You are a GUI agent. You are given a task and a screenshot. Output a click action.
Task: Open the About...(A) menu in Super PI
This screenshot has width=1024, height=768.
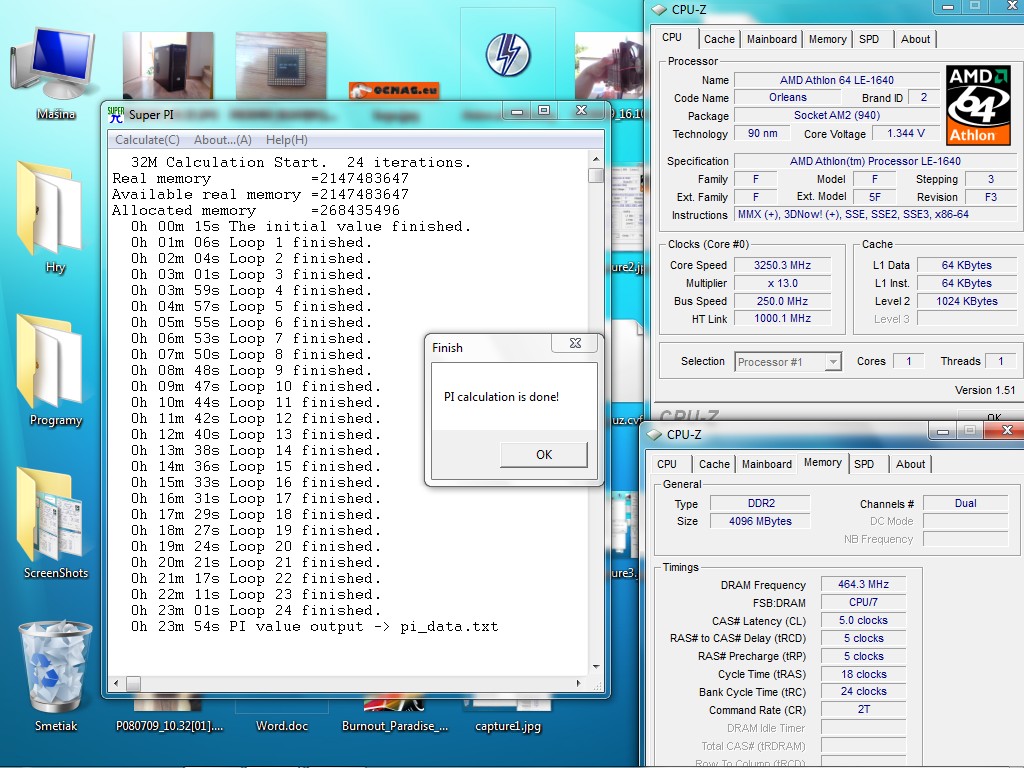point(223,140)
